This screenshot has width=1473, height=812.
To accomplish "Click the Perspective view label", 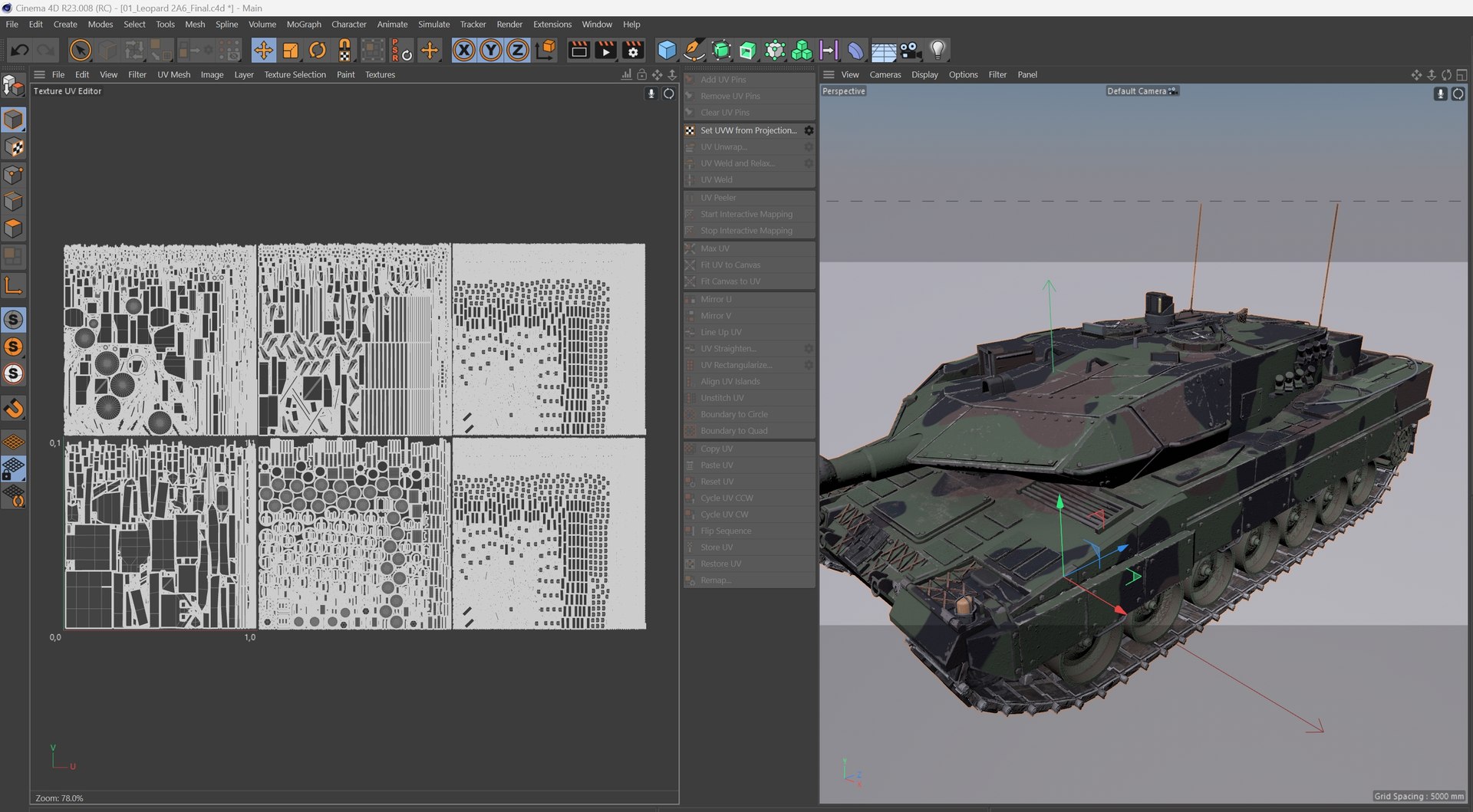I will pyautogui.click(x=843, y=91).
